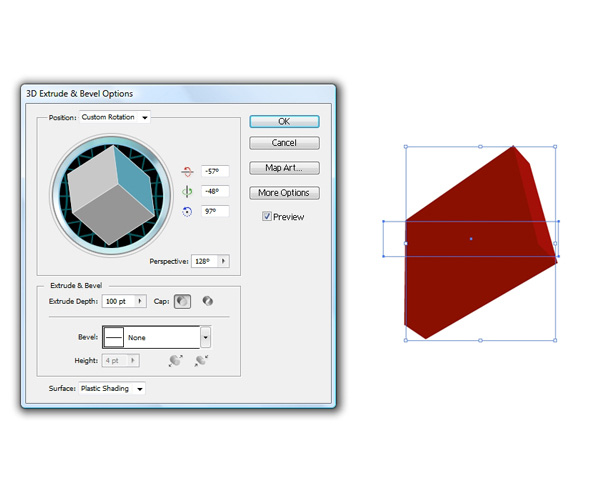Viewport: 600px width, 500px height.
Task: Click the Cancel button
Action: click(x=284, y=143)
